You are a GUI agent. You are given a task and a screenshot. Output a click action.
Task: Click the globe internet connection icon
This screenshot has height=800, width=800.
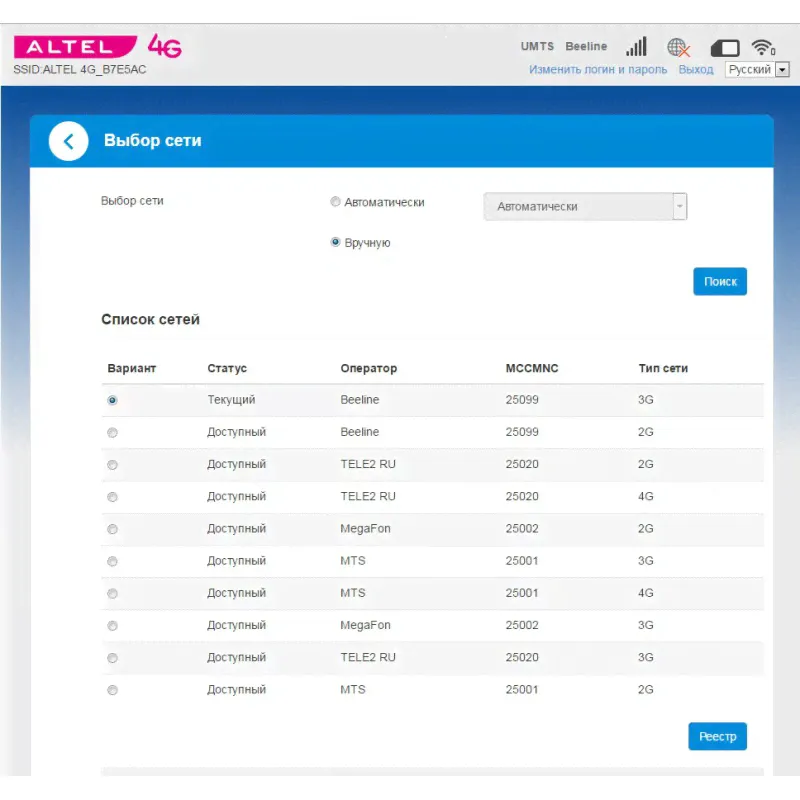tap(679, 48)
